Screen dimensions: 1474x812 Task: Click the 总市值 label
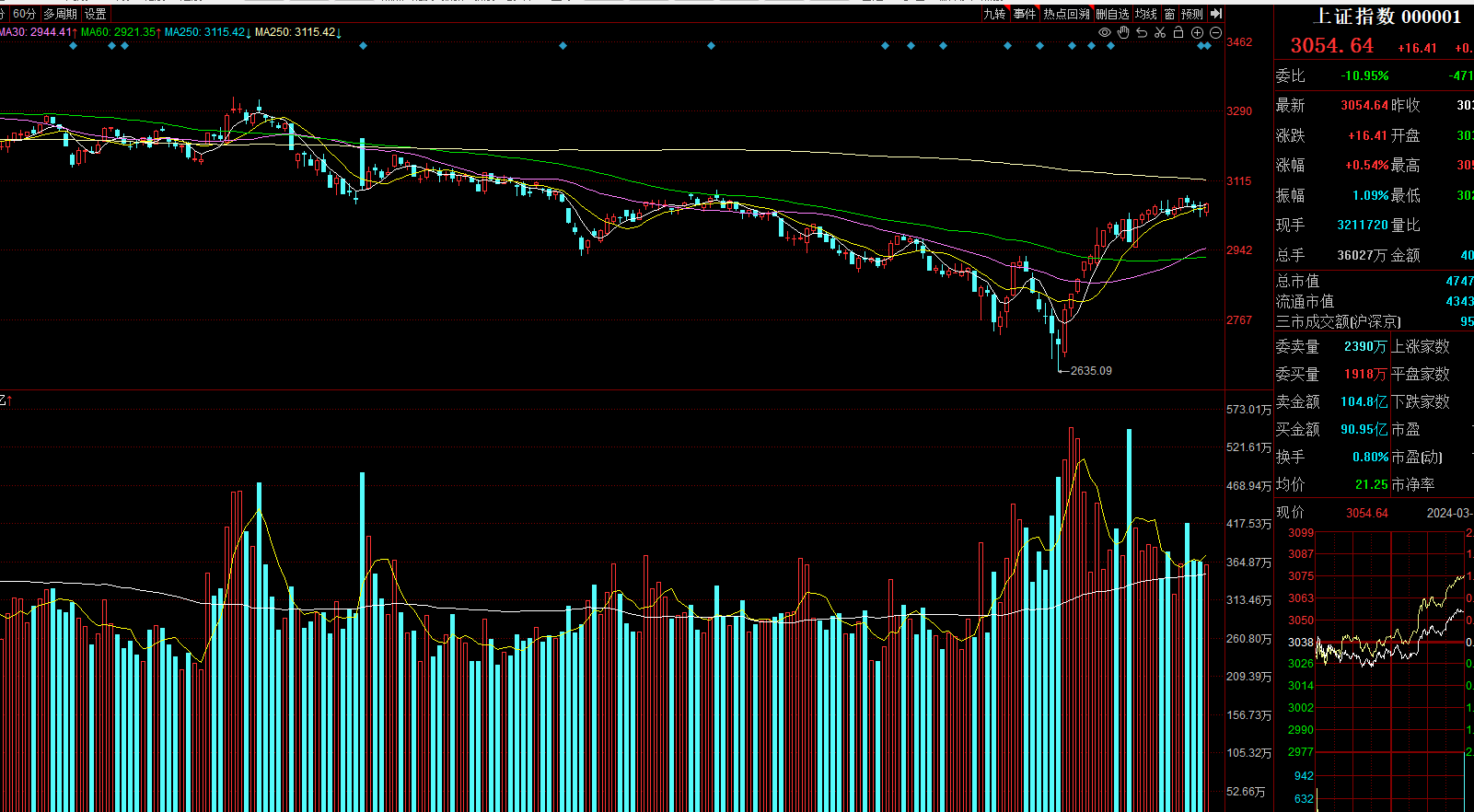pyautogui.click(x=1297, y=281)
